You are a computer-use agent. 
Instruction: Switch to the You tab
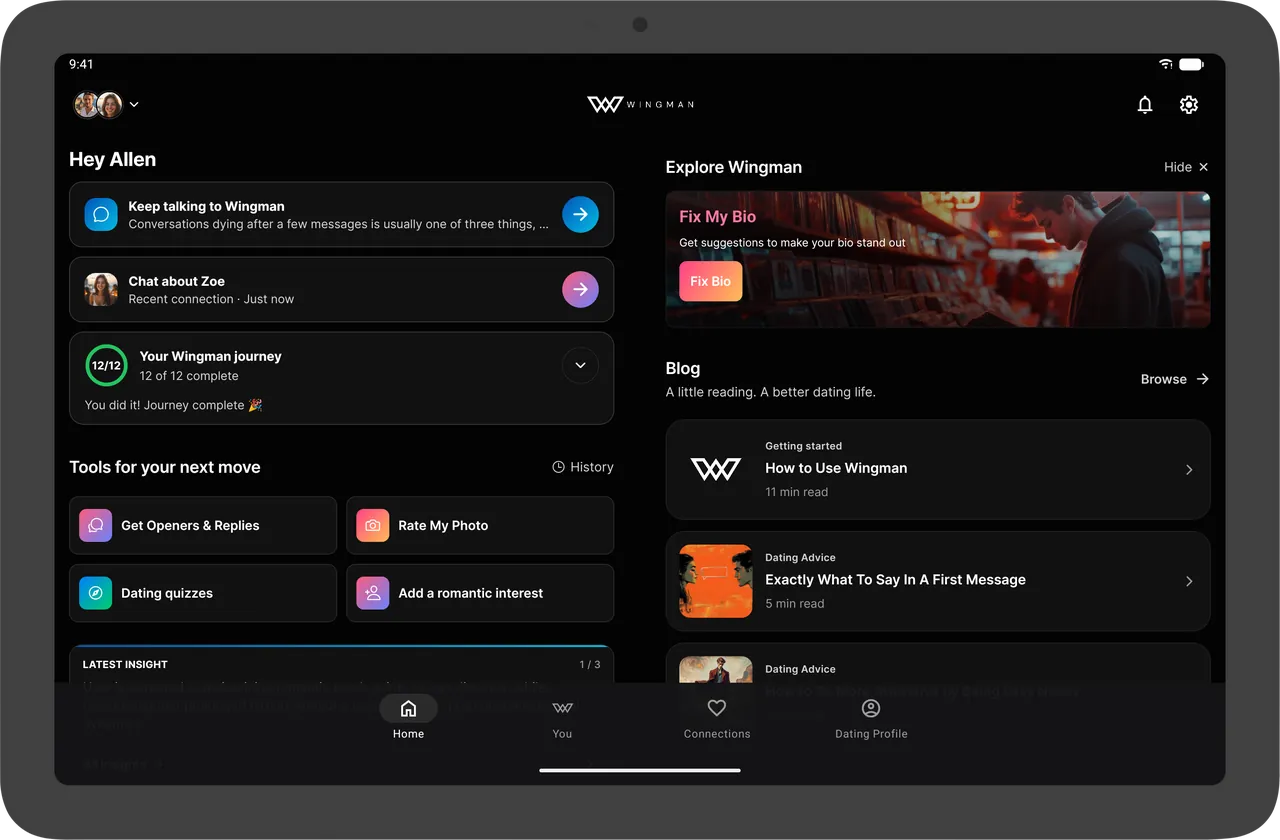click(563, 718)
